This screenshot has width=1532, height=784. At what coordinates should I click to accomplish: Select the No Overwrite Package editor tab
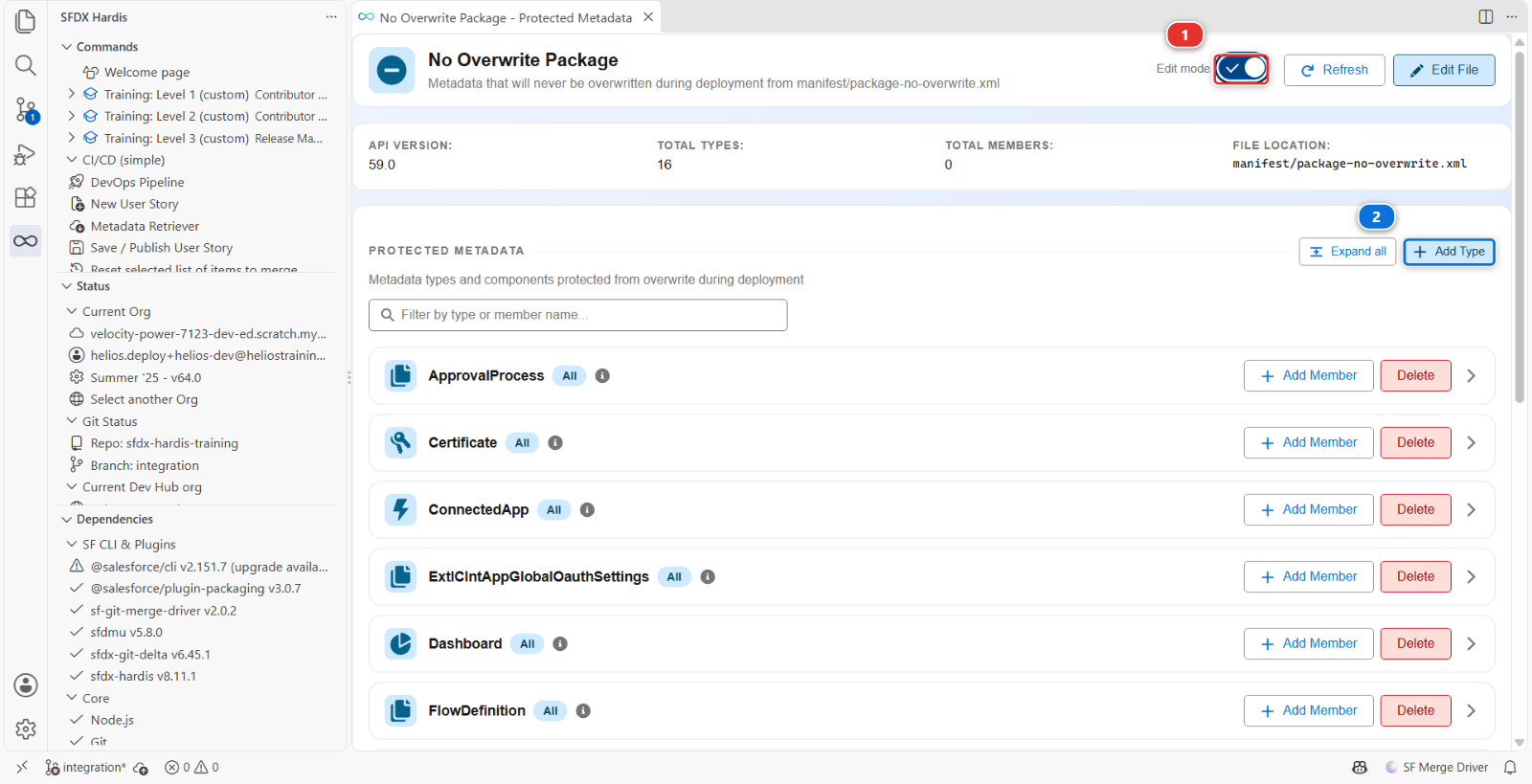pos(506,17)
